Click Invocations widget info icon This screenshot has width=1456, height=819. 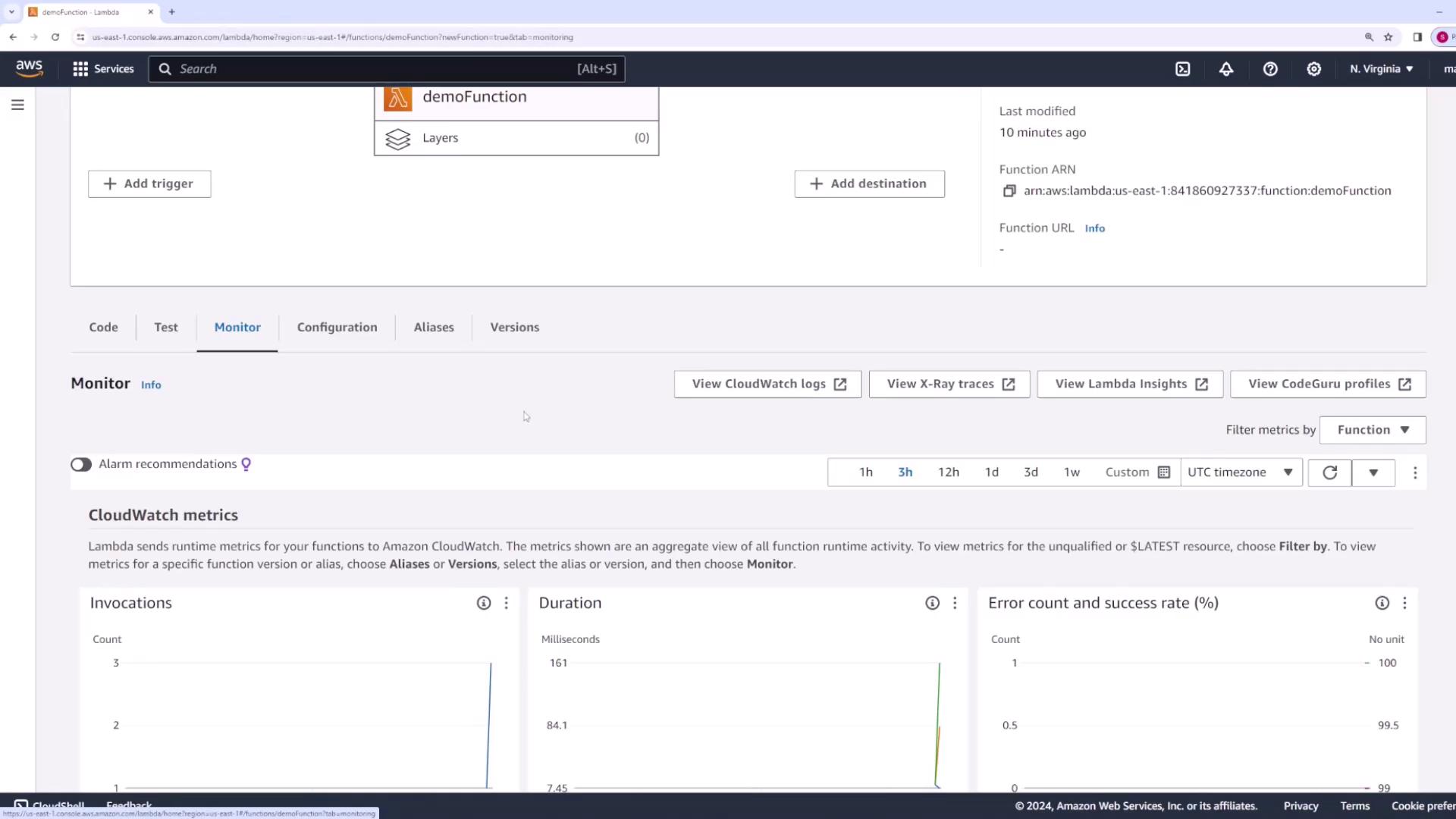[x=483, y=603]
